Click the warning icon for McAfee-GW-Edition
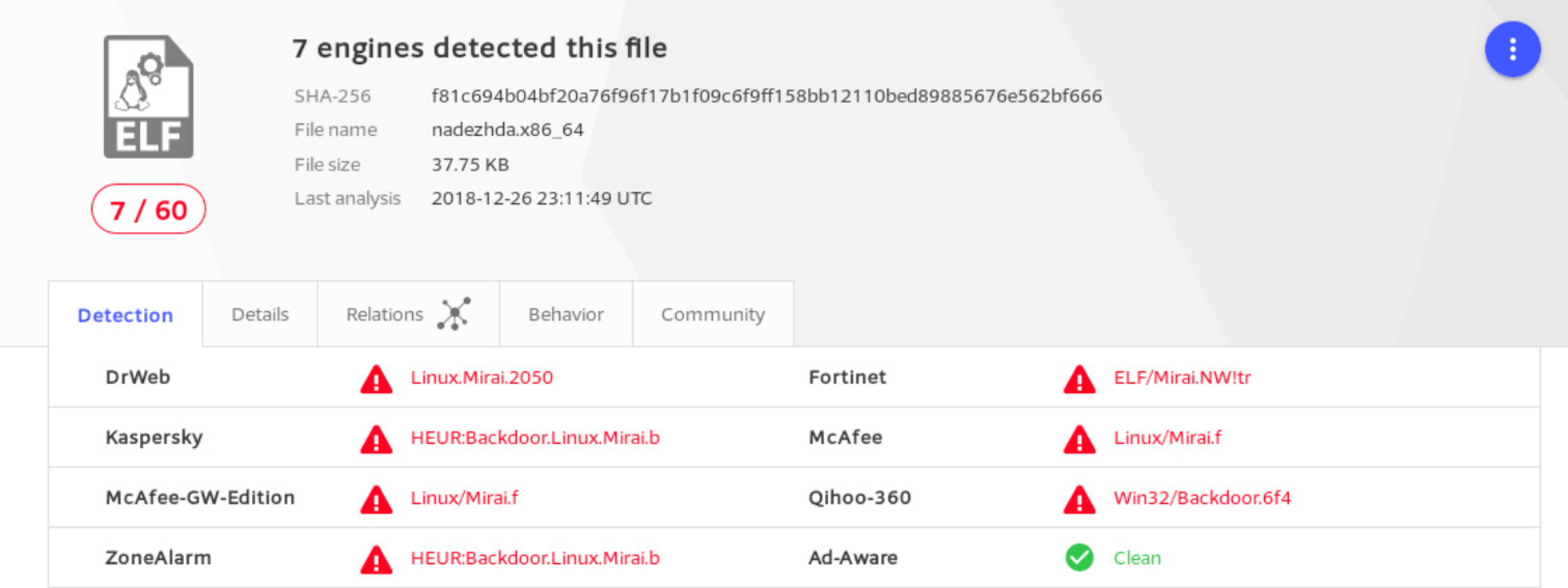This screenshot has width=1568, height=588. tap(376, 497)
